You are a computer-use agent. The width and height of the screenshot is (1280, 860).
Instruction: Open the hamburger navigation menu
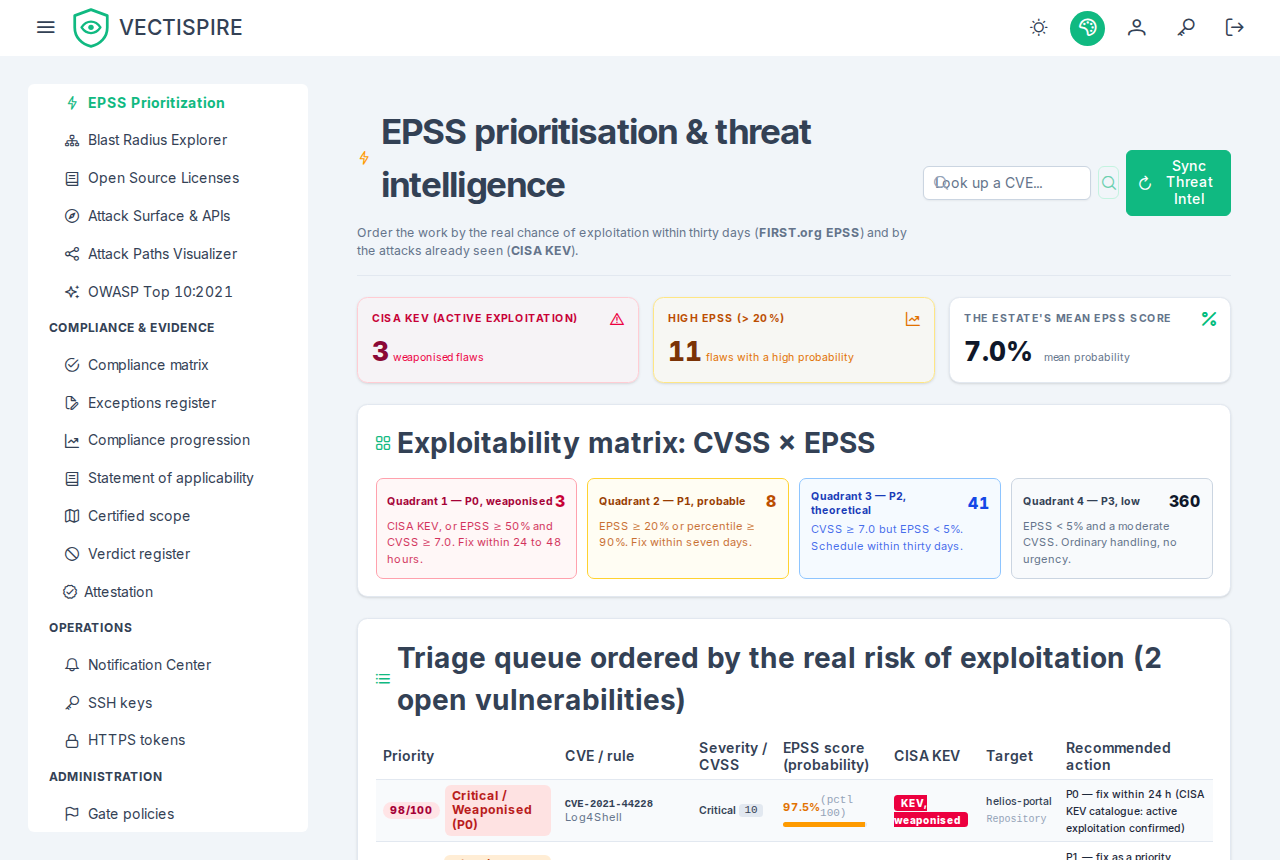[45, 27]
